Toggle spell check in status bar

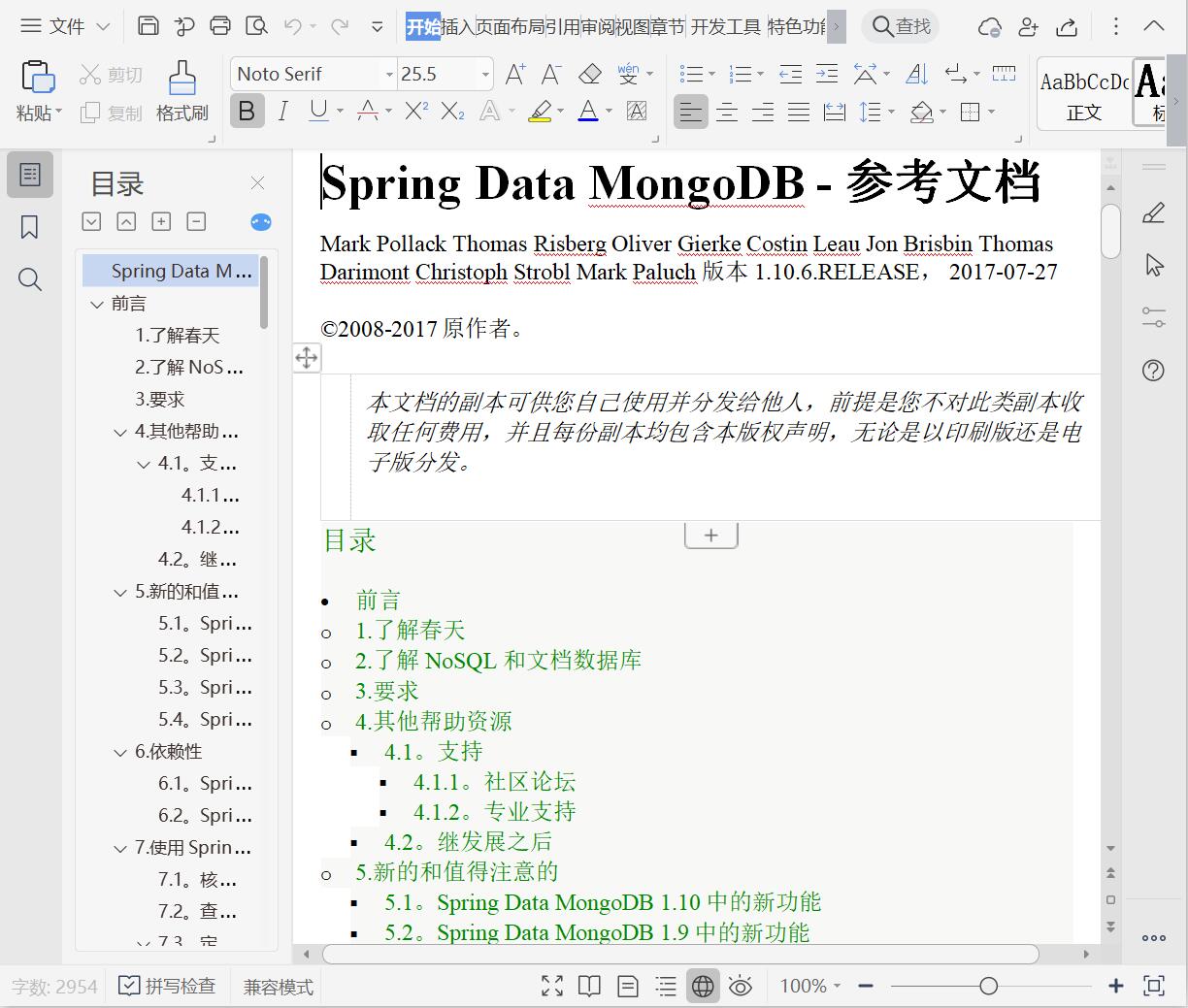167,987
